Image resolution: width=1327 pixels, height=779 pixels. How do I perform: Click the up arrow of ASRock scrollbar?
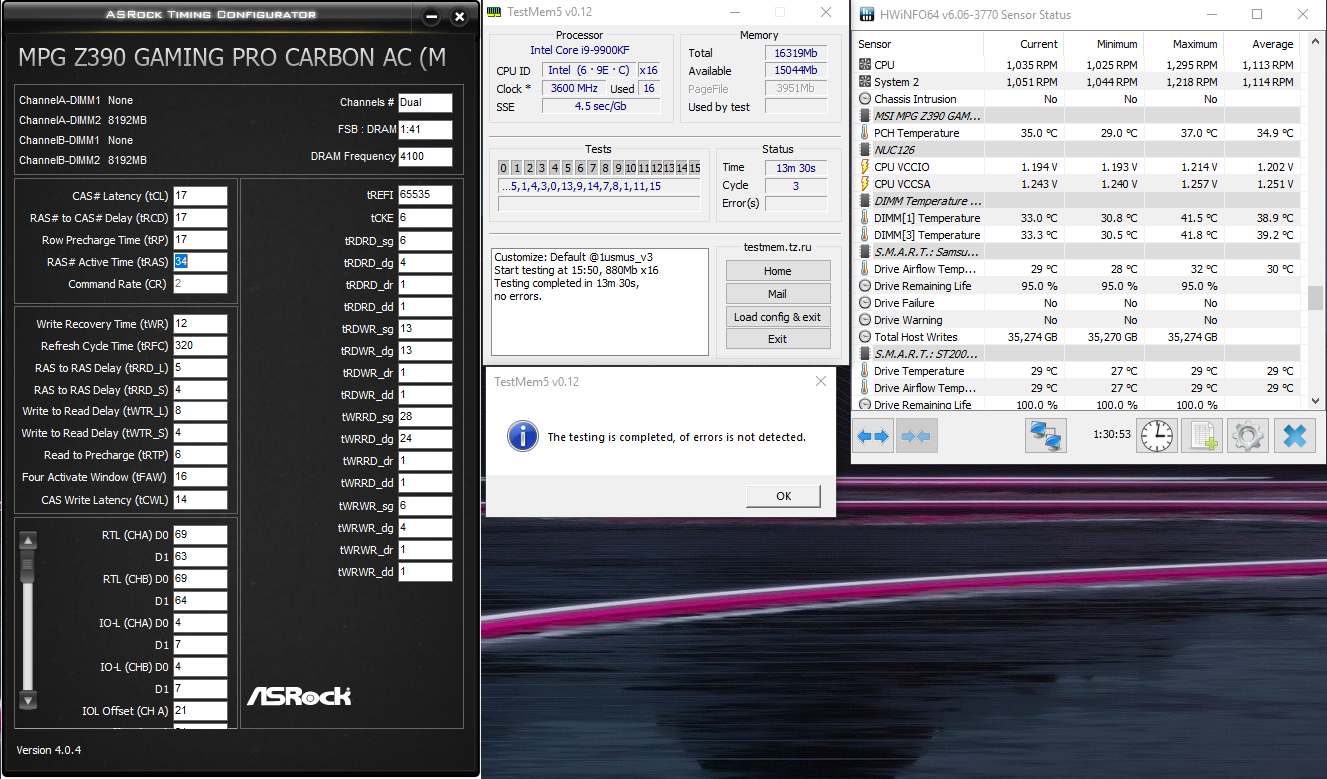28,541
